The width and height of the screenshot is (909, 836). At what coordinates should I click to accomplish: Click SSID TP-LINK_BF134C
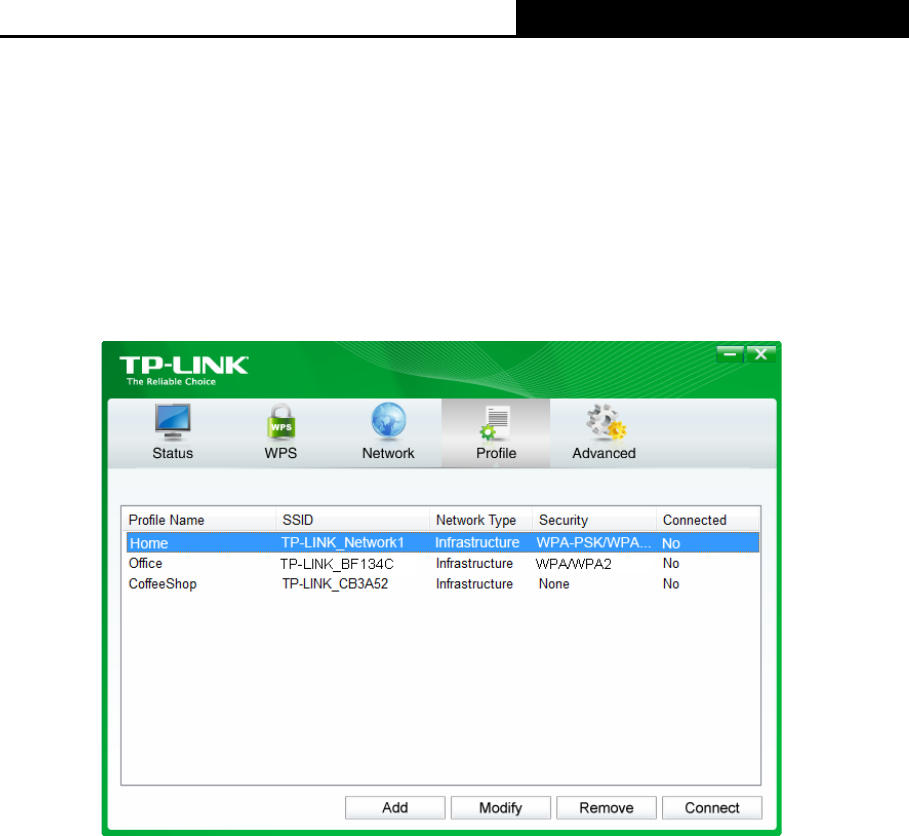pos(337,564)
